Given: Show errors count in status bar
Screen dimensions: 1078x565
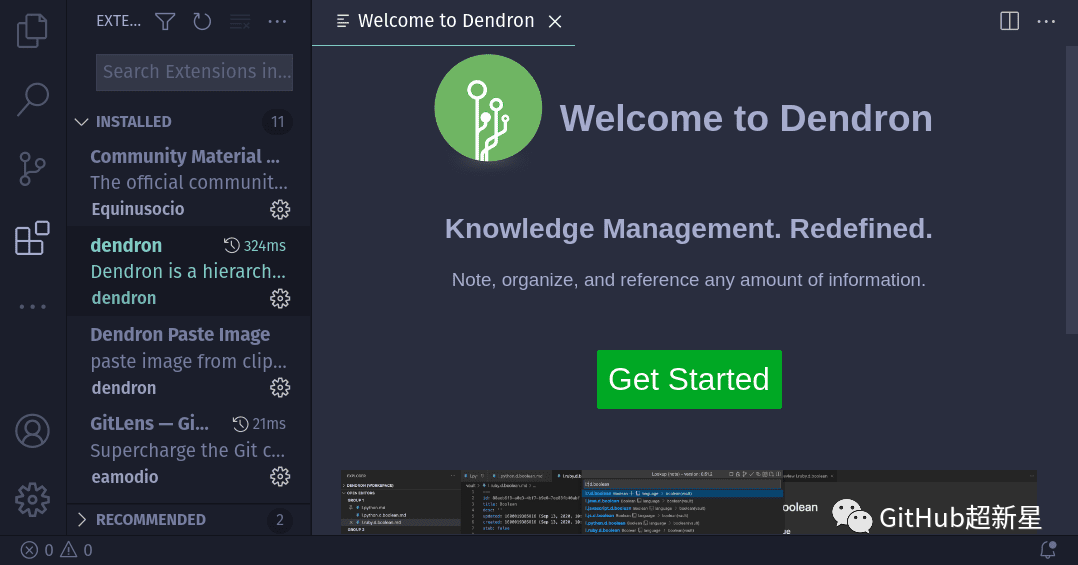Looking at the screenshot, I should click(37, 550).
